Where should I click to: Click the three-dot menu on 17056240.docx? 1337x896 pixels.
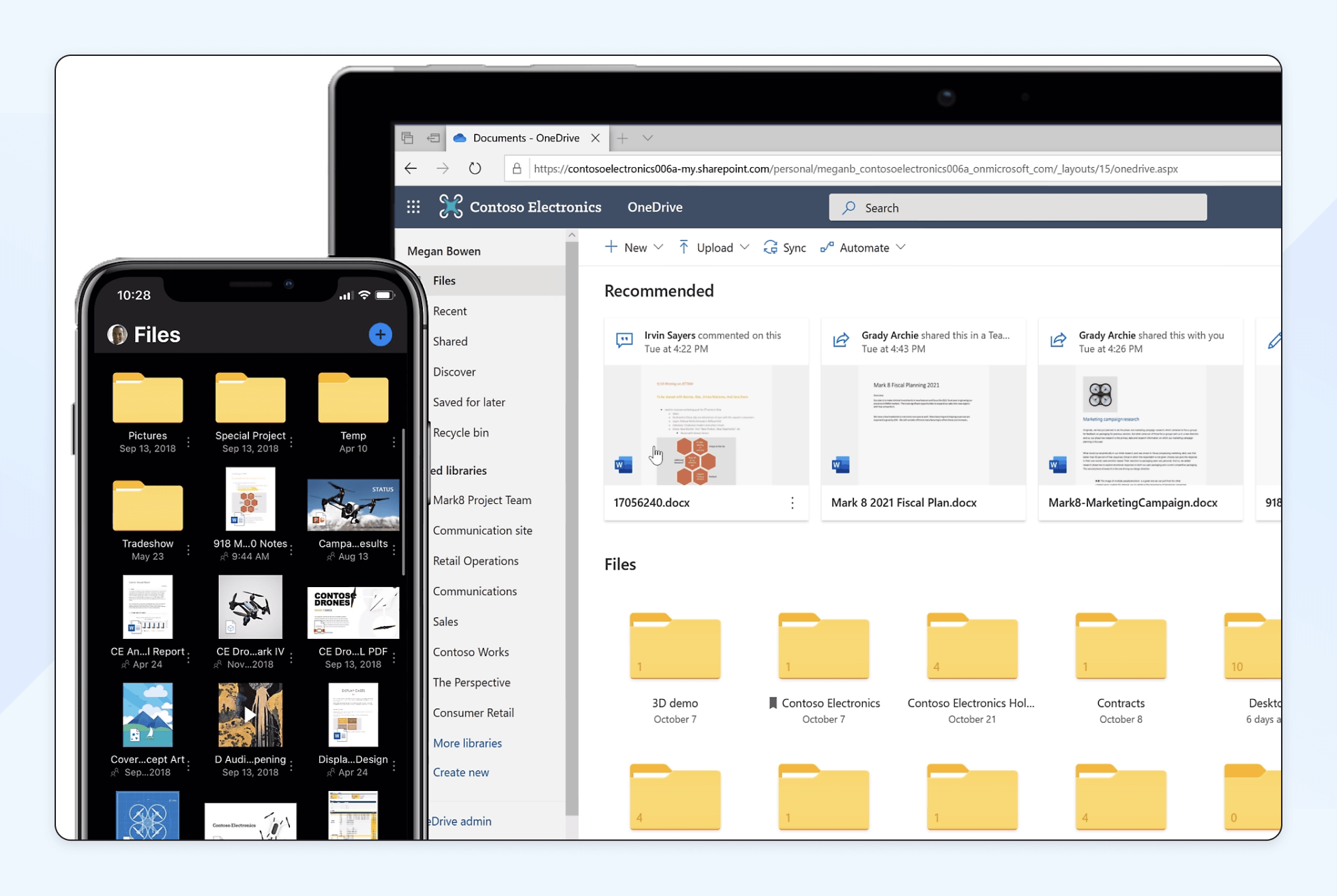(792, 501)
